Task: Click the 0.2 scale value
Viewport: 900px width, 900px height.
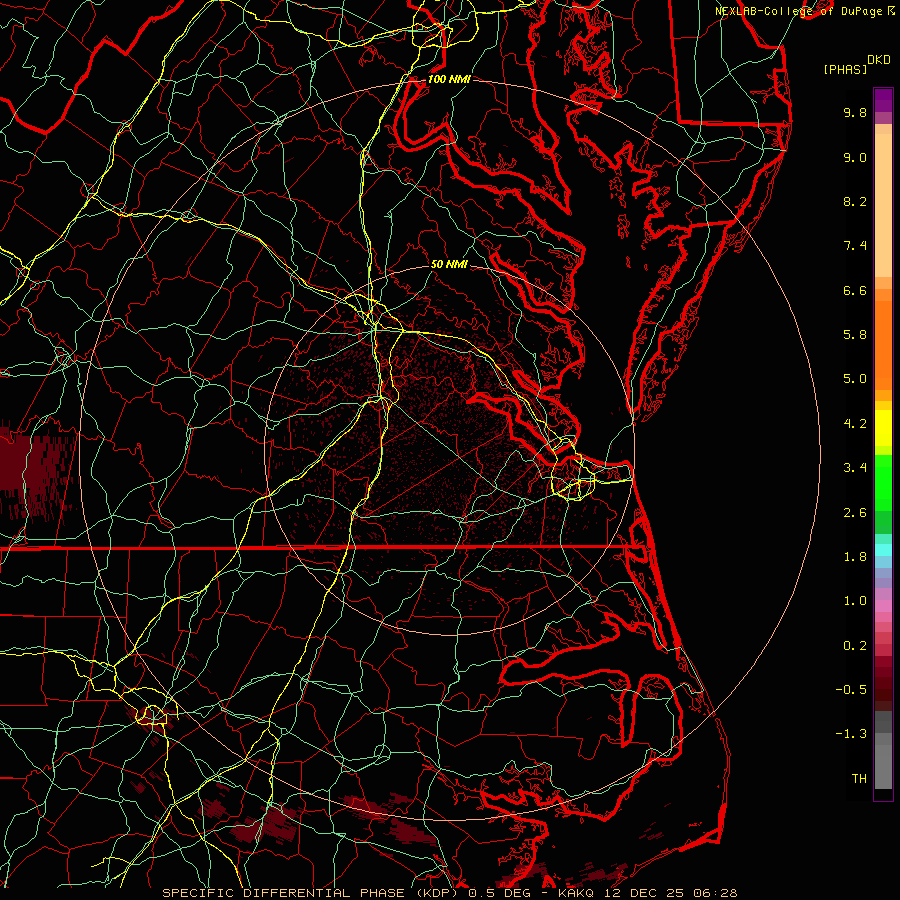Action: 855,646
